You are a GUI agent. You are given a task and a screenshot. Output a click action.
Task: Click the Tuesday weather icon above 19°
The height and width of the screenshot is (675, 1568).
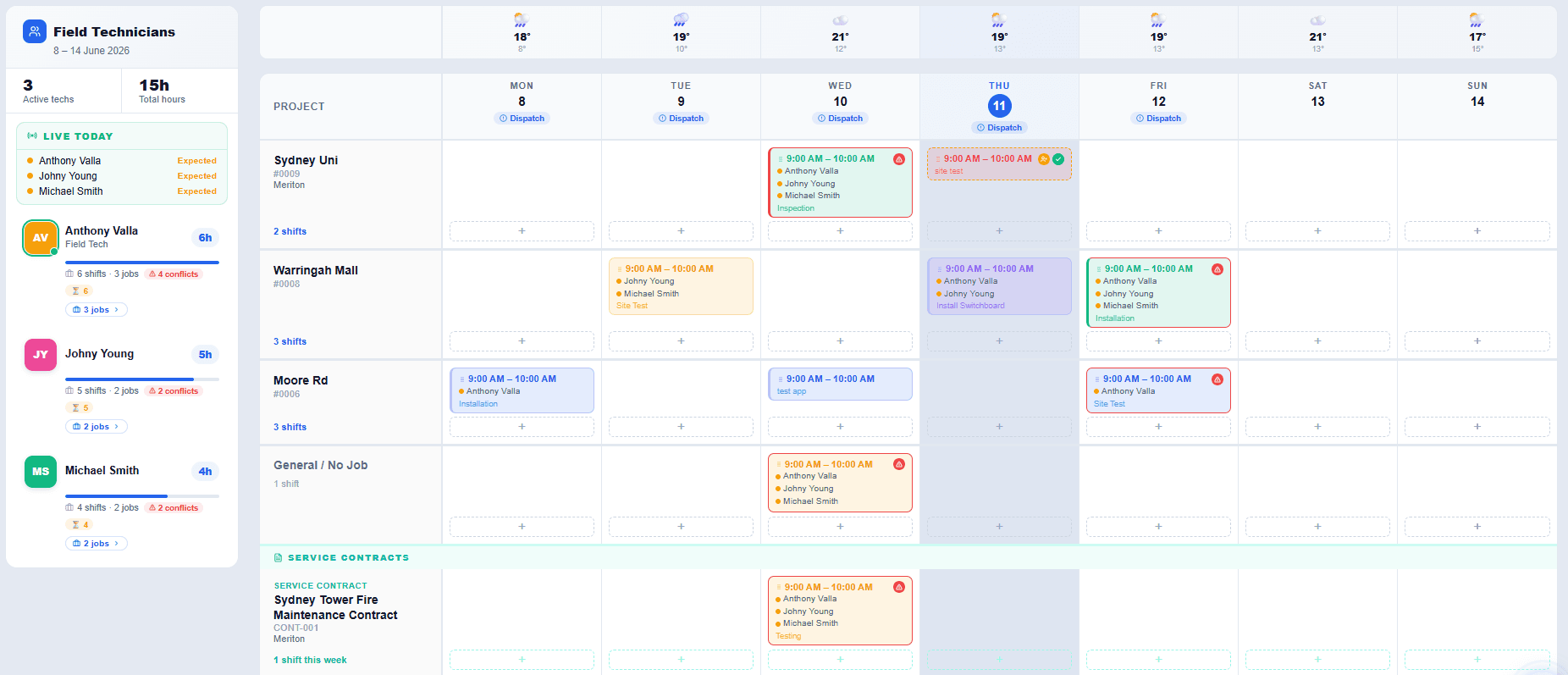tap(681, 19)
